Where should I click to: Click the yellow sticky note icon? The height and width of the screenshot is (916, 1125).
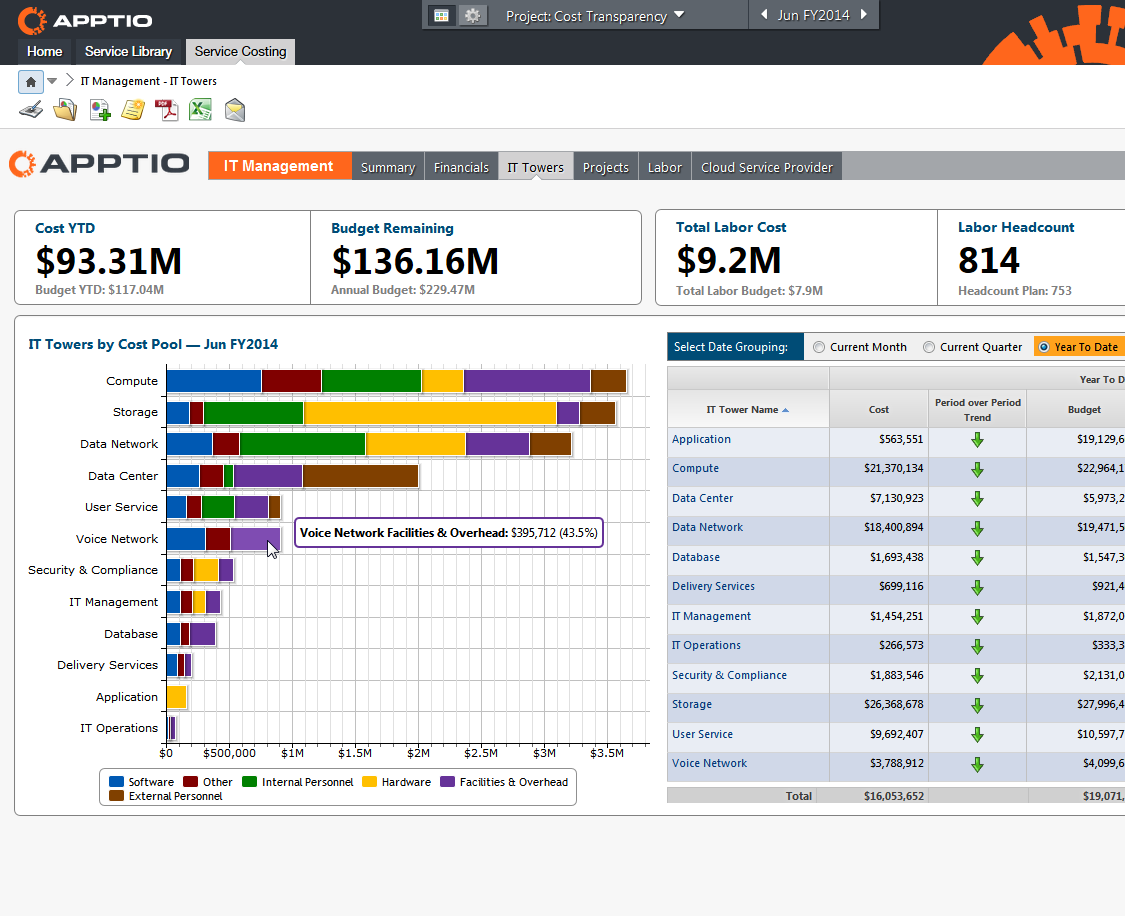tap(133, 110)
